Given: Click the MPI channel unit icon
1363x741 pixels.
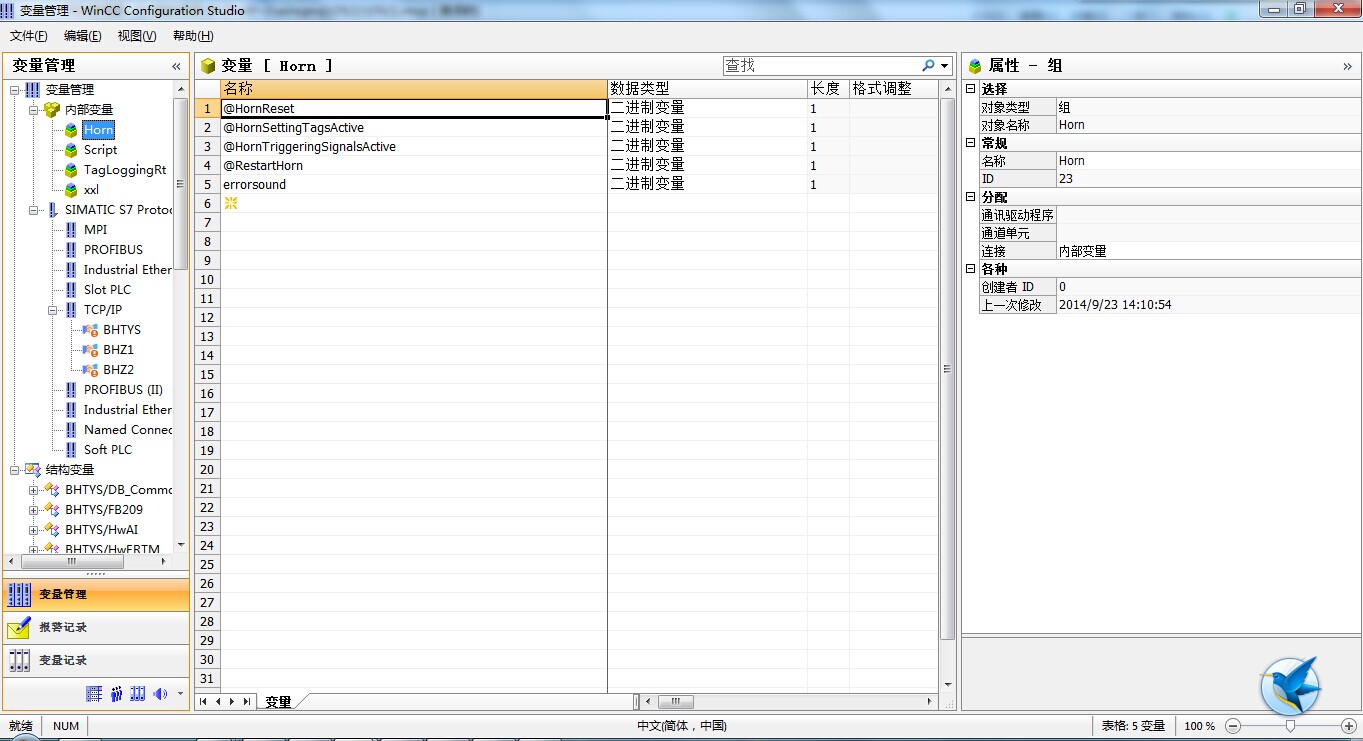Looking at the screenshot, I should point(71,230).
